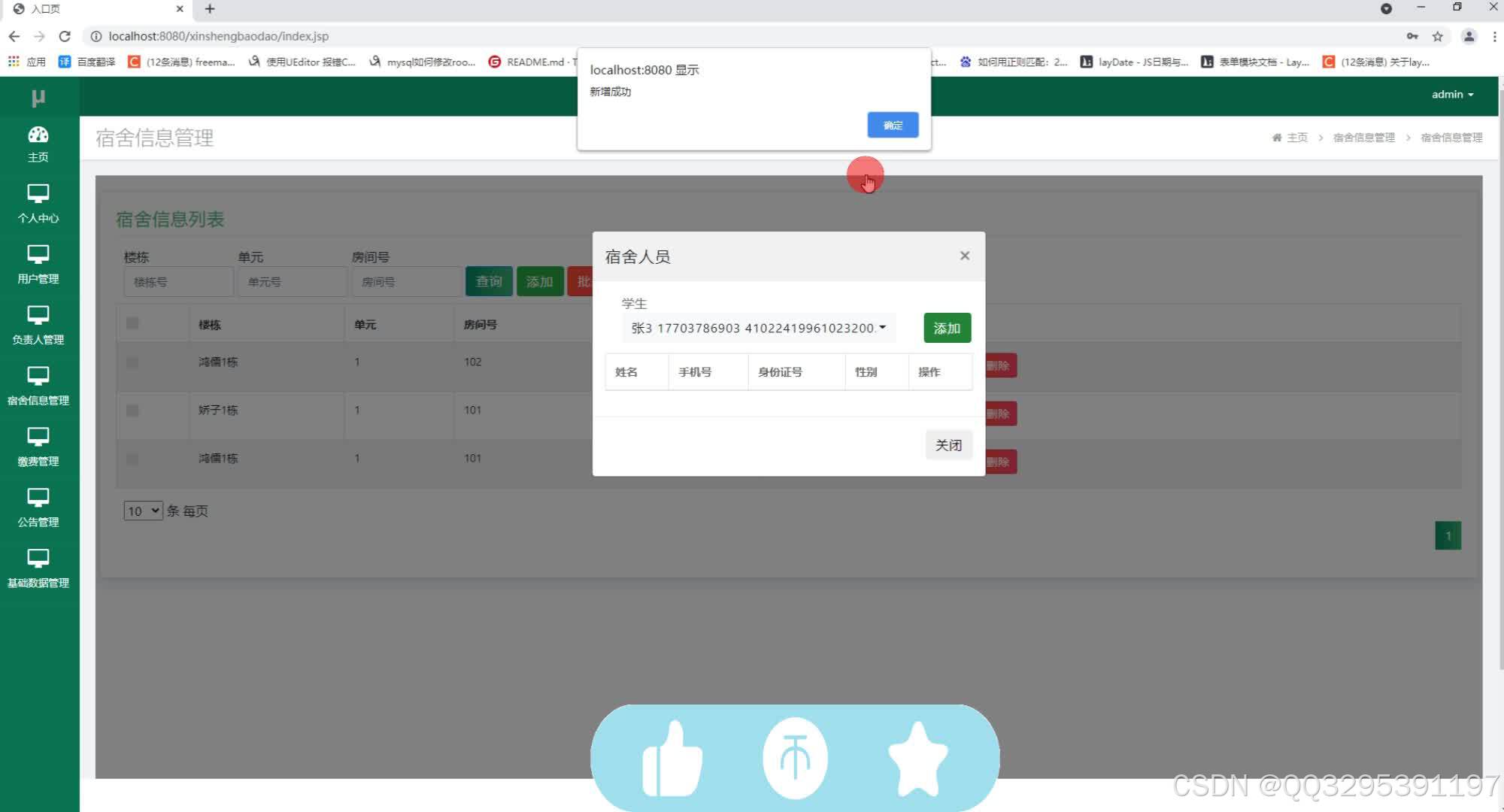Open 表单模块文档 bookmark
The width and height of the screenshot is (1504, 812).
point(1254,62)
